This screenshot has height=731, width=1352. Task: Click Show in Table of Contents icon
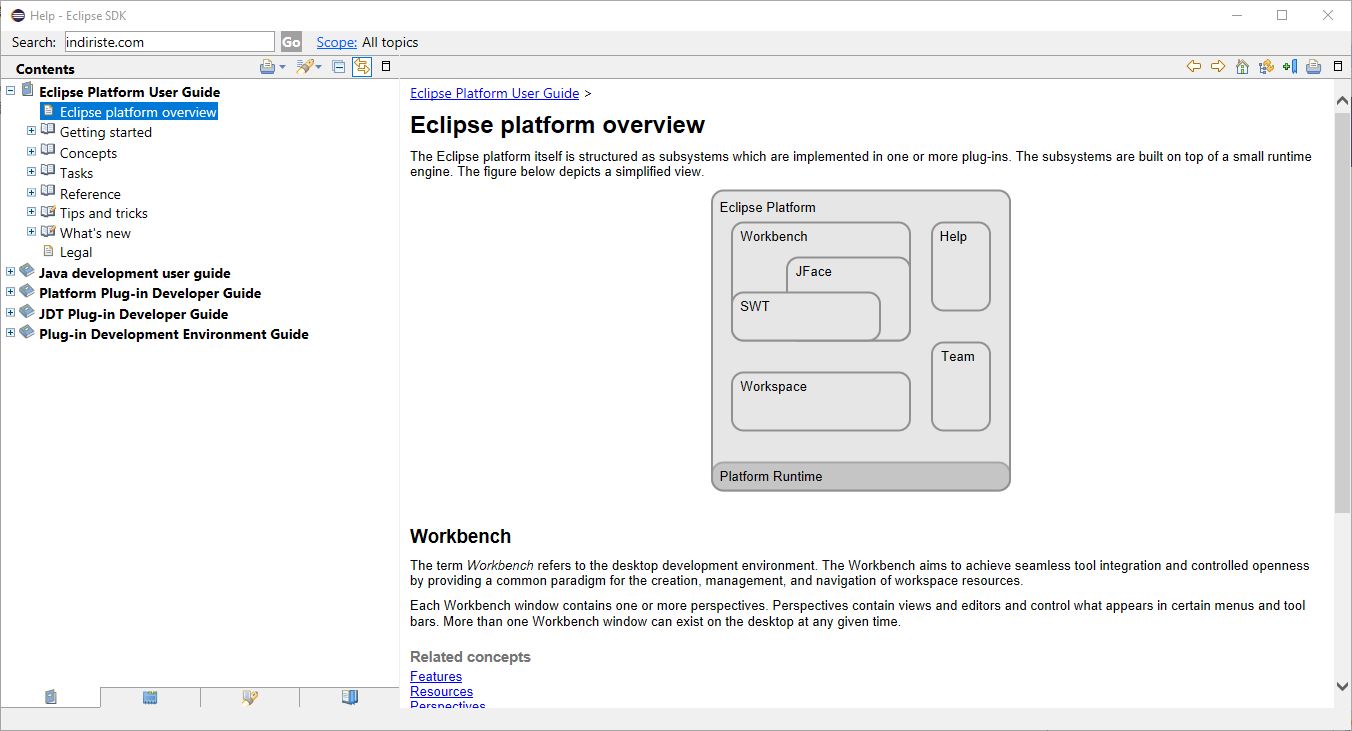[1266, 67]
